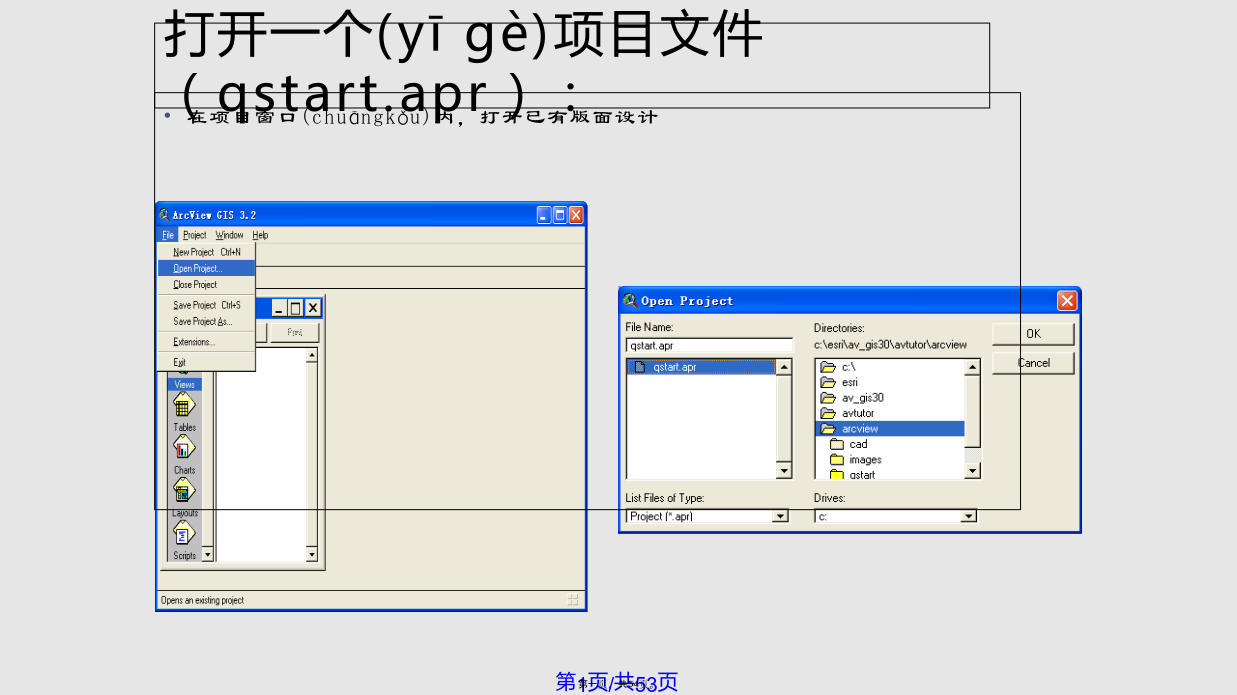Viewport: 1237px width, 695px height.
Task: Select the c:\ directory entry
Action: pyautogui.click(x=890, y=367)
